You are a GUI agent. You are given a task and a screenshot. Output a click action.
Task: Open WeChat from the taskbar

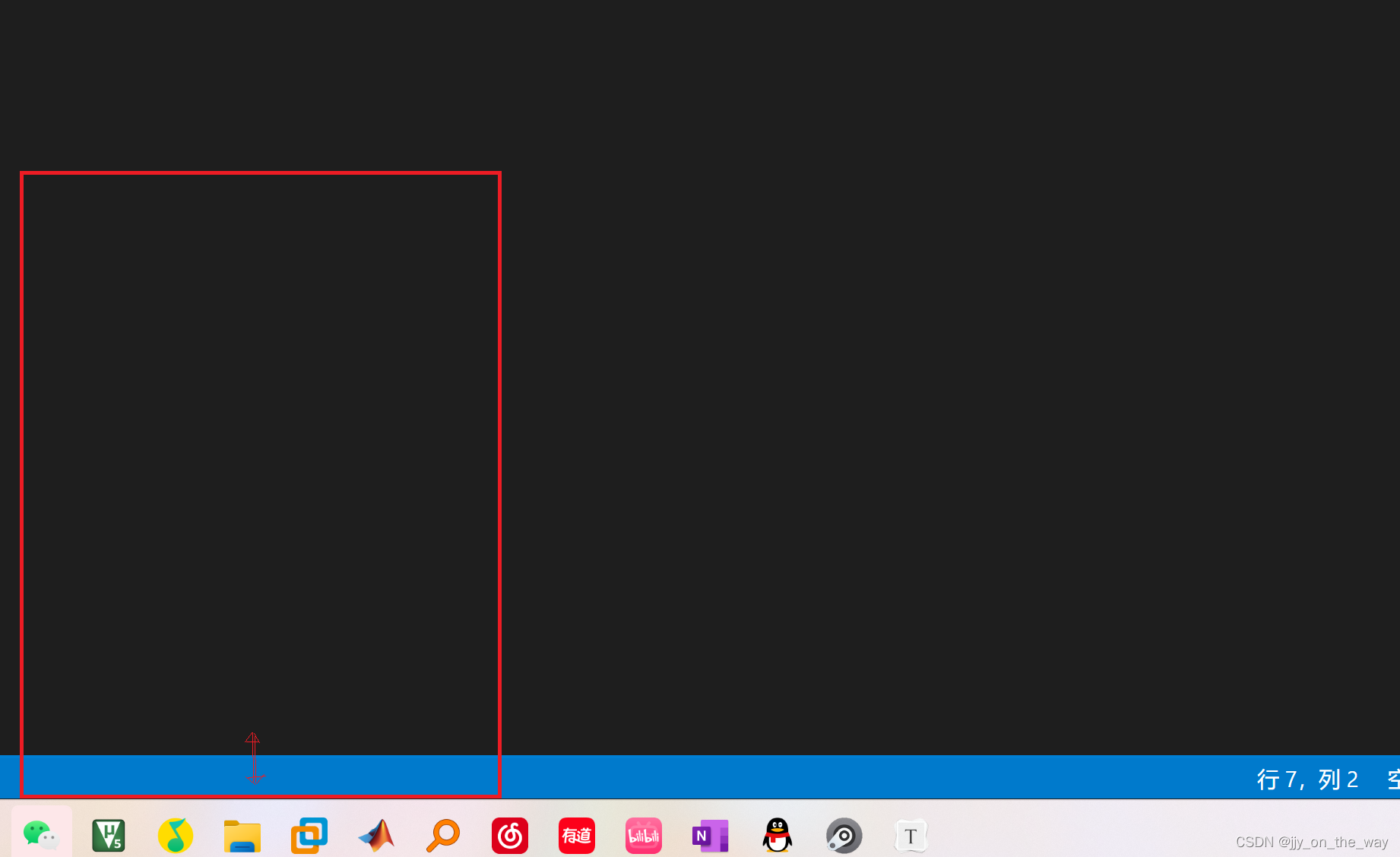tap(41, 835)
